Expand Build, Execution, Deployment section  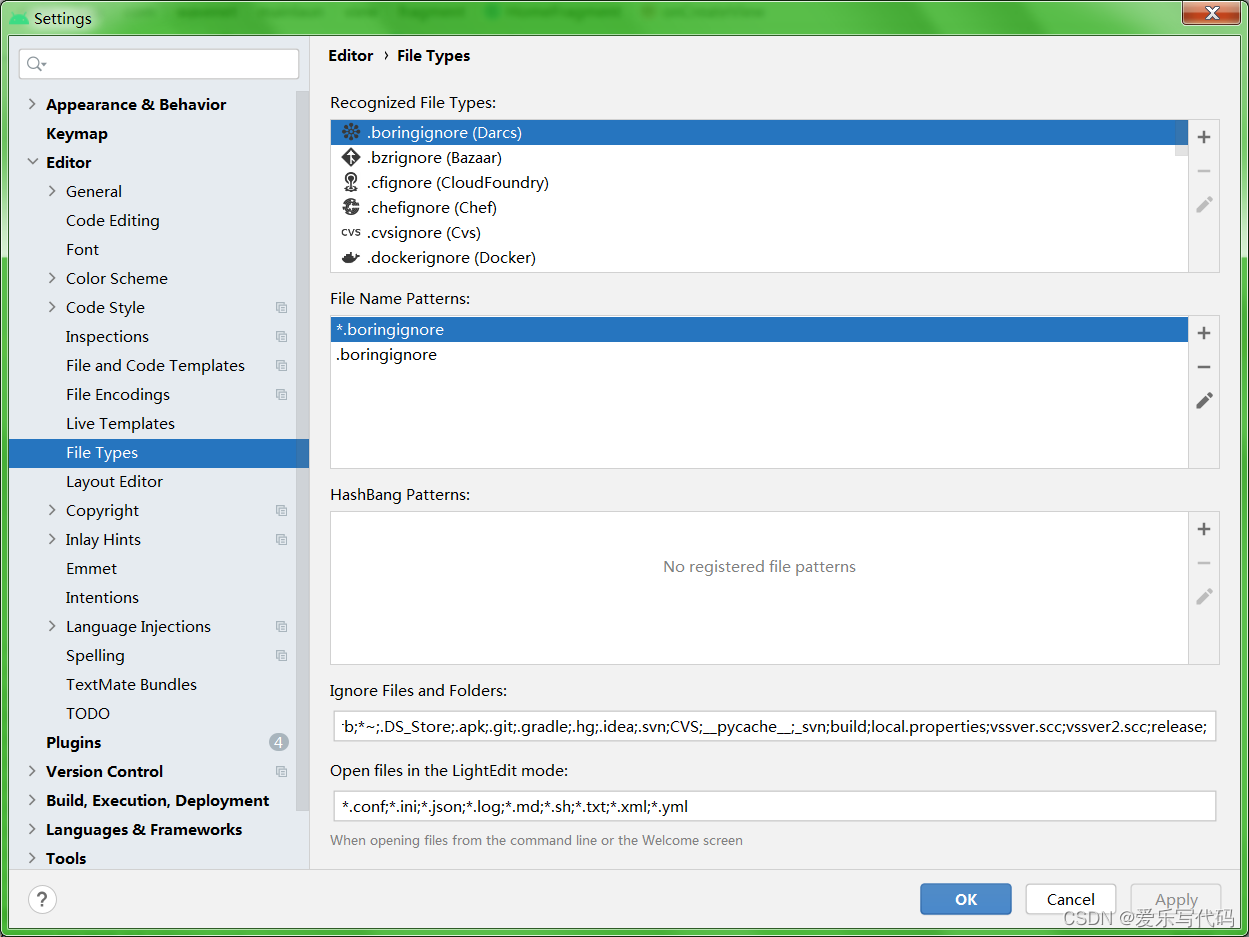click(32, 800)
